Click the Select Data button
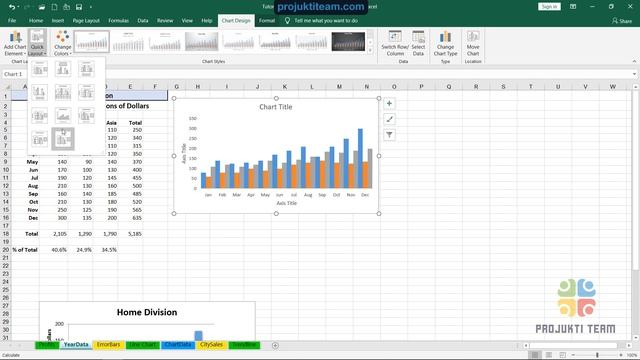 tap(418, 44)
